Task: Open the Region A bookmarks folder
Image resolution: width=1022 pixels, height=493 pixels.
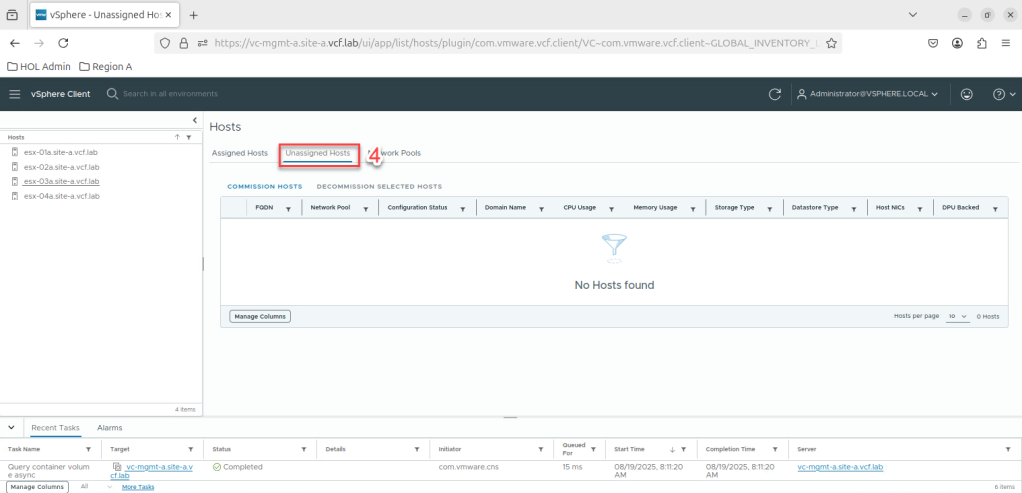Action: 106,67
